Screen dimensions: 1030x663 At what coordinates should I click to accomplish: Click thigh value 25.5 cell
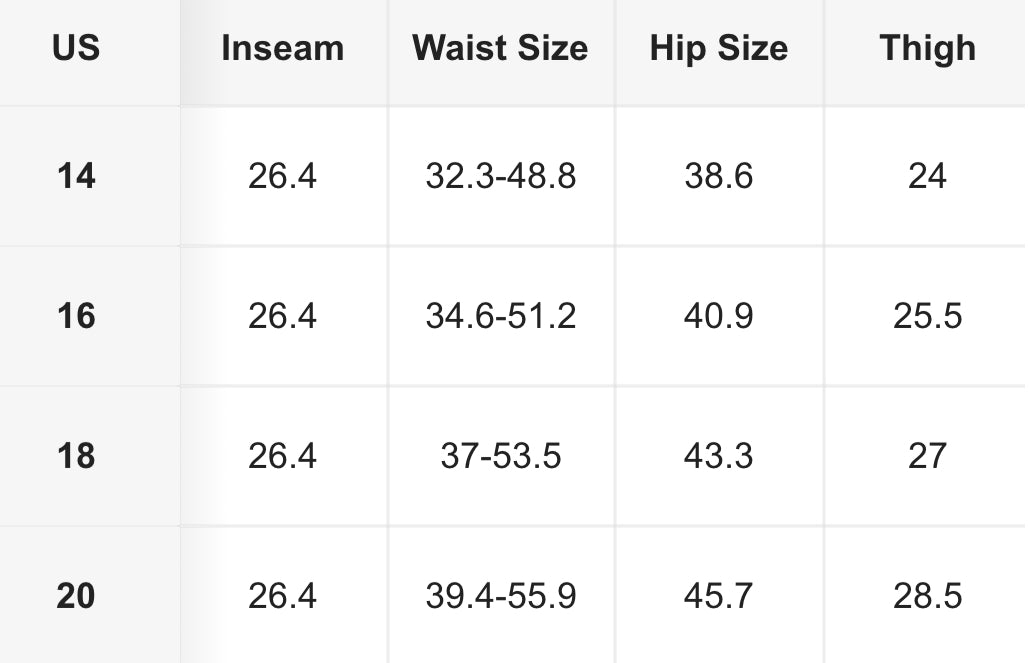pos(927,316)
